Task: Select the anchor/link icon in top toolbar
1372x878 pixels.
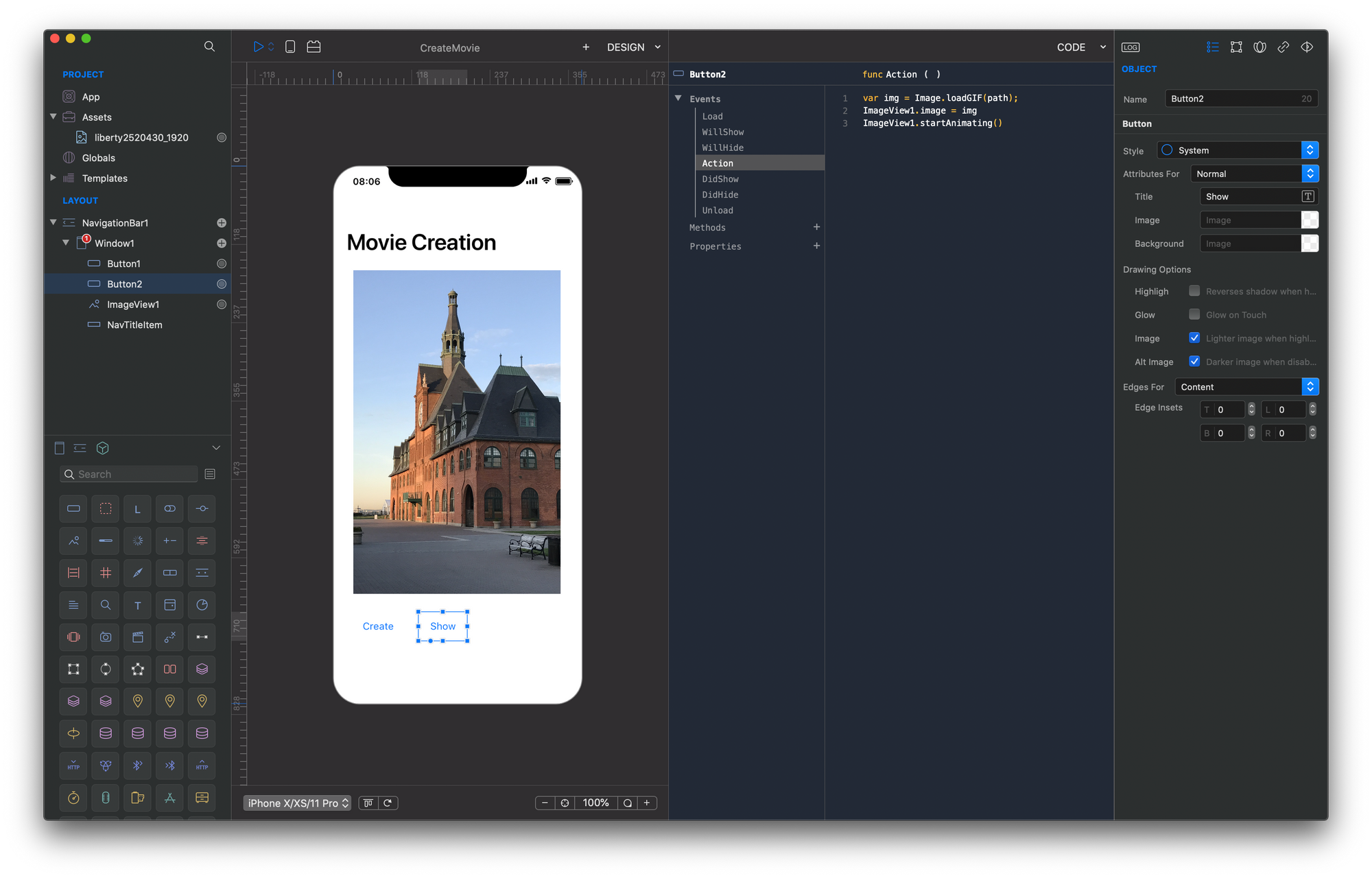Action: pos(1284,46)
